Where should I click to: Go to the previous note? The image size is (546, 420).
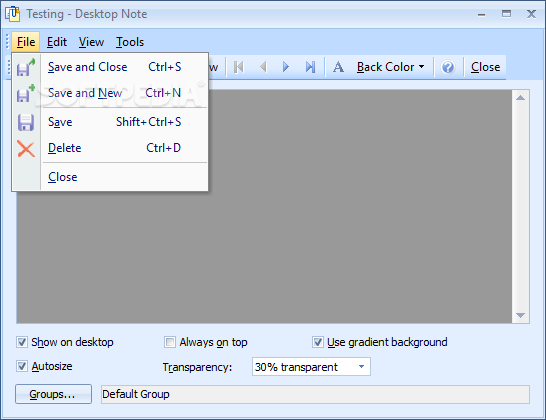coord(263,67)
